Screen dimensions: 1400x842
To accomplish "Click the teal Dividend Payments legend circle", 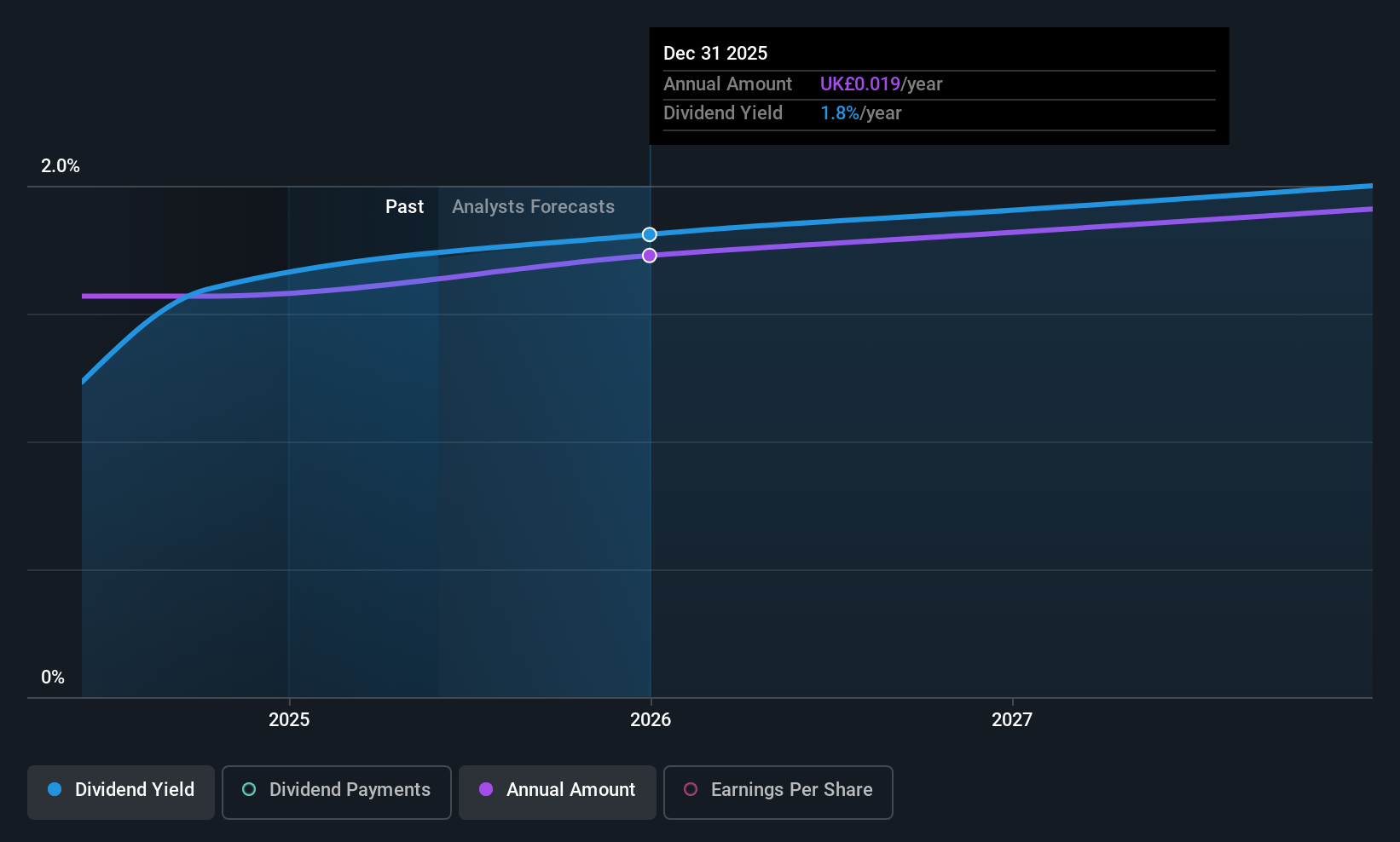I will coord(249,789).
